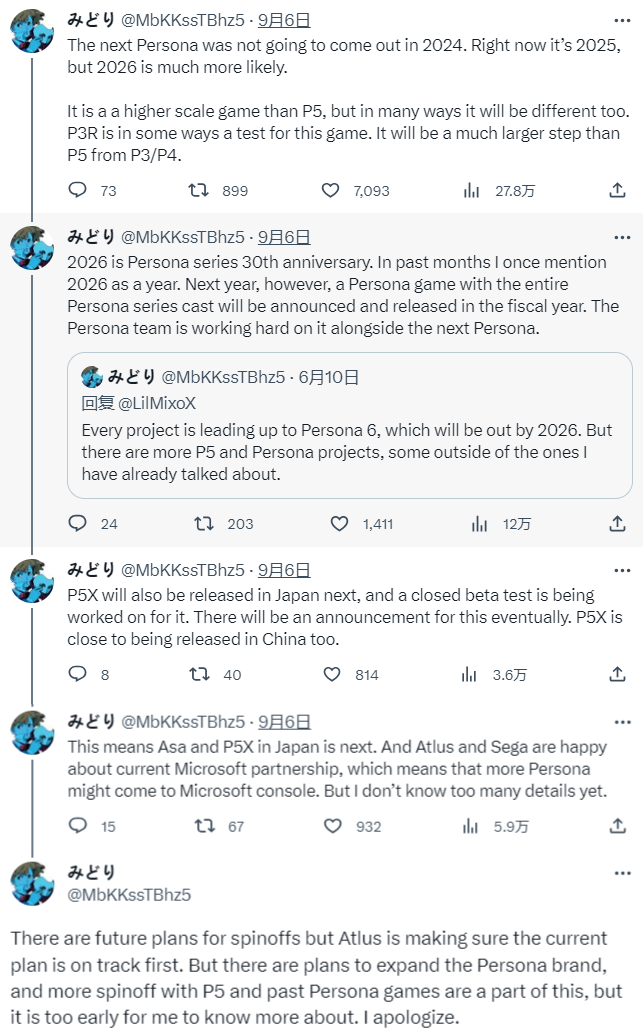Click the profile avatar of the first tweet
643x1035 pixels.
pos(32,33)
